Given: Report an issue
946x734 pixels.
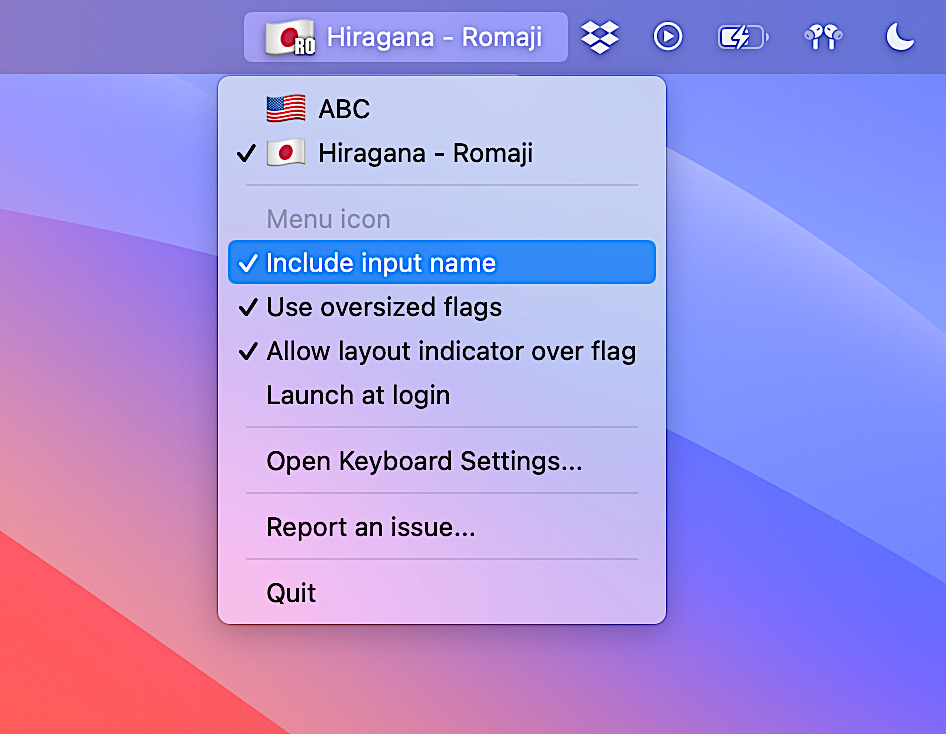Looking at the screenshot, I should tap(371, 527).
